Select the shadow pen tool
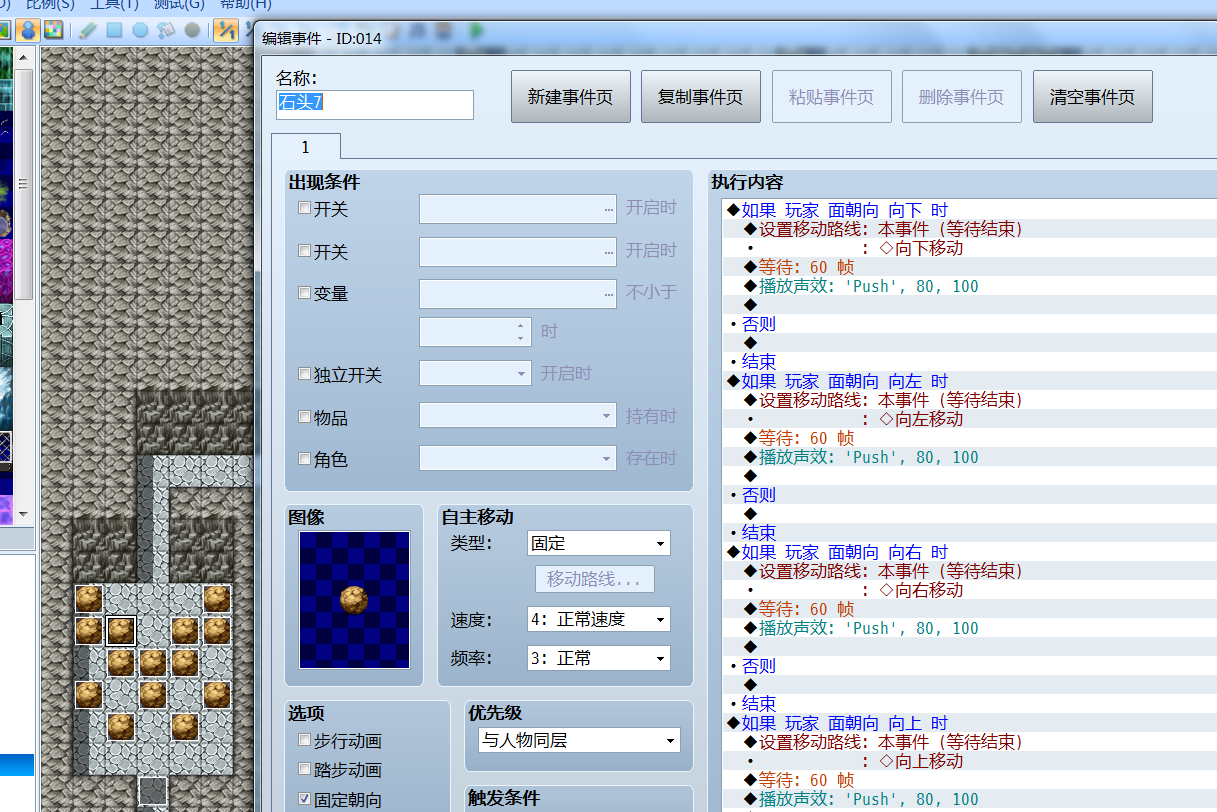This screenshot has height=812, width=1217. 192,30
